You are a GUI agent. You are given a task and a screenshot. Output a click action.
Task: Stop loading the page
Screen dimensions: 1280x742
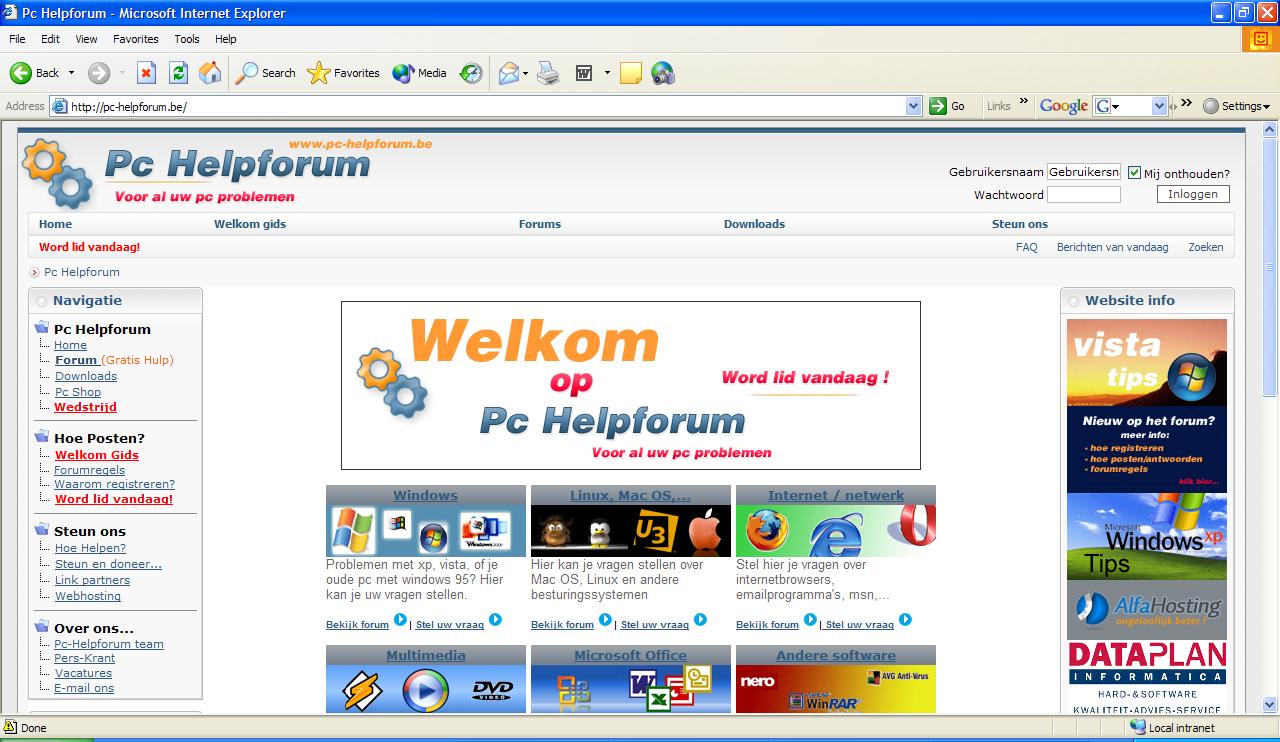pos(147,73)
